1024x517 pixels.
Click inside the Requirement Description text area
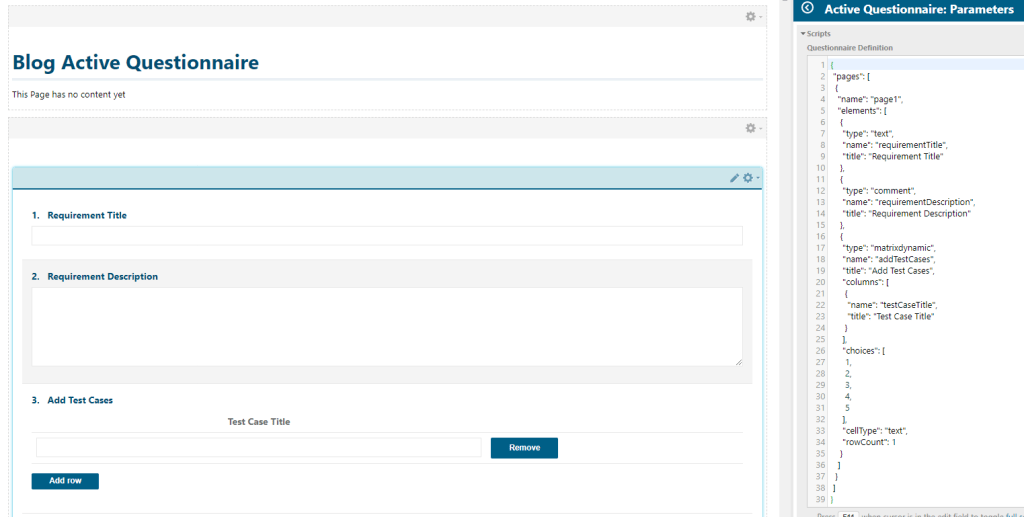(387, 326)
